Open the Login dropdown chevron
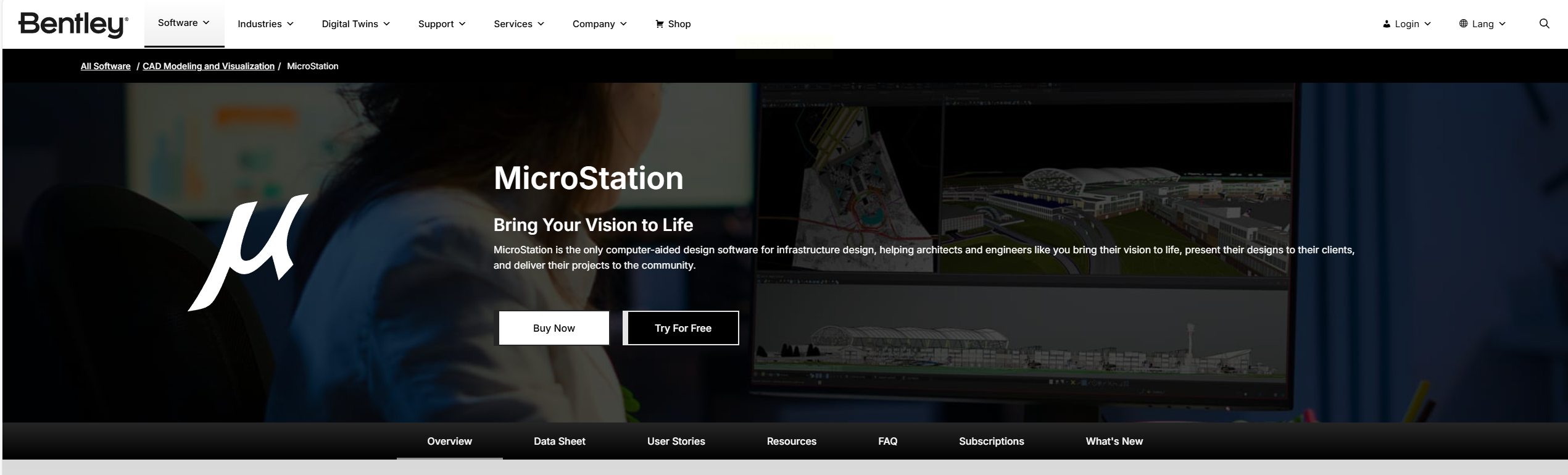The image size is (1568, 475). click(1427, 24)
